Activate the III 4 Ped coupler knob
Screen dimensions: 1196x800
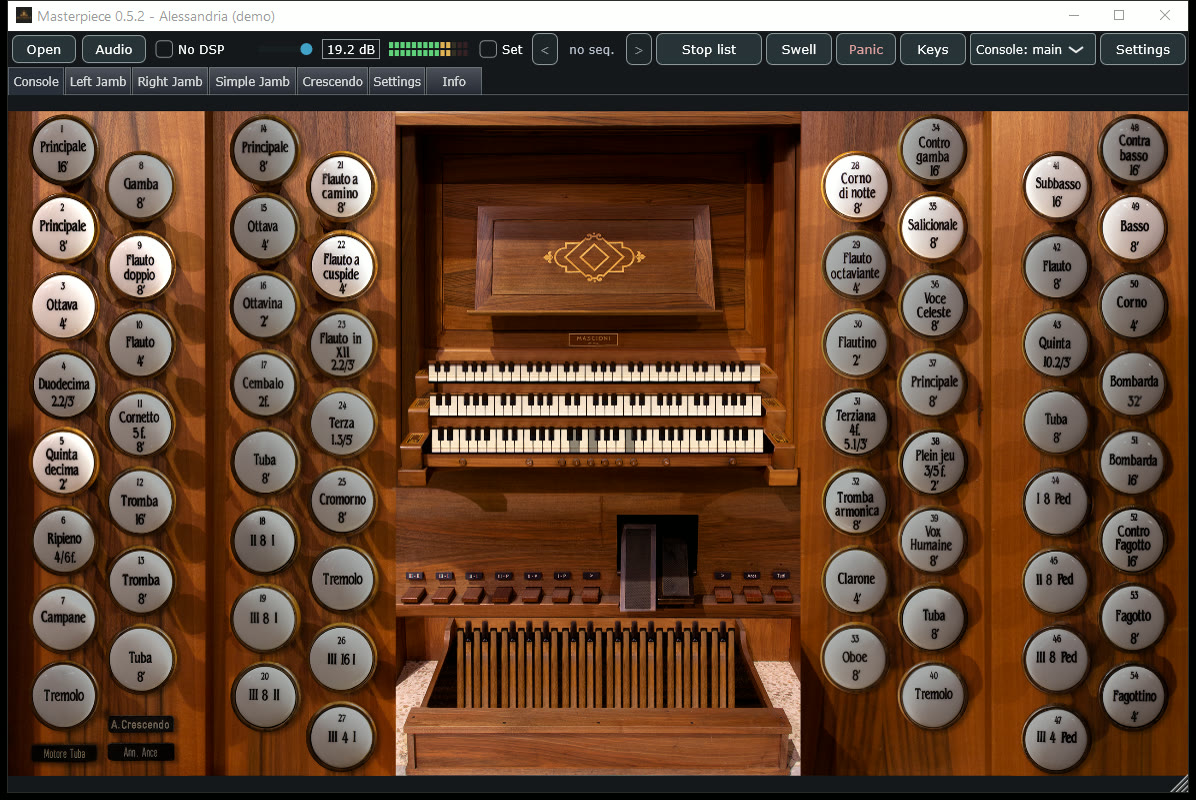click(1056, 738)
